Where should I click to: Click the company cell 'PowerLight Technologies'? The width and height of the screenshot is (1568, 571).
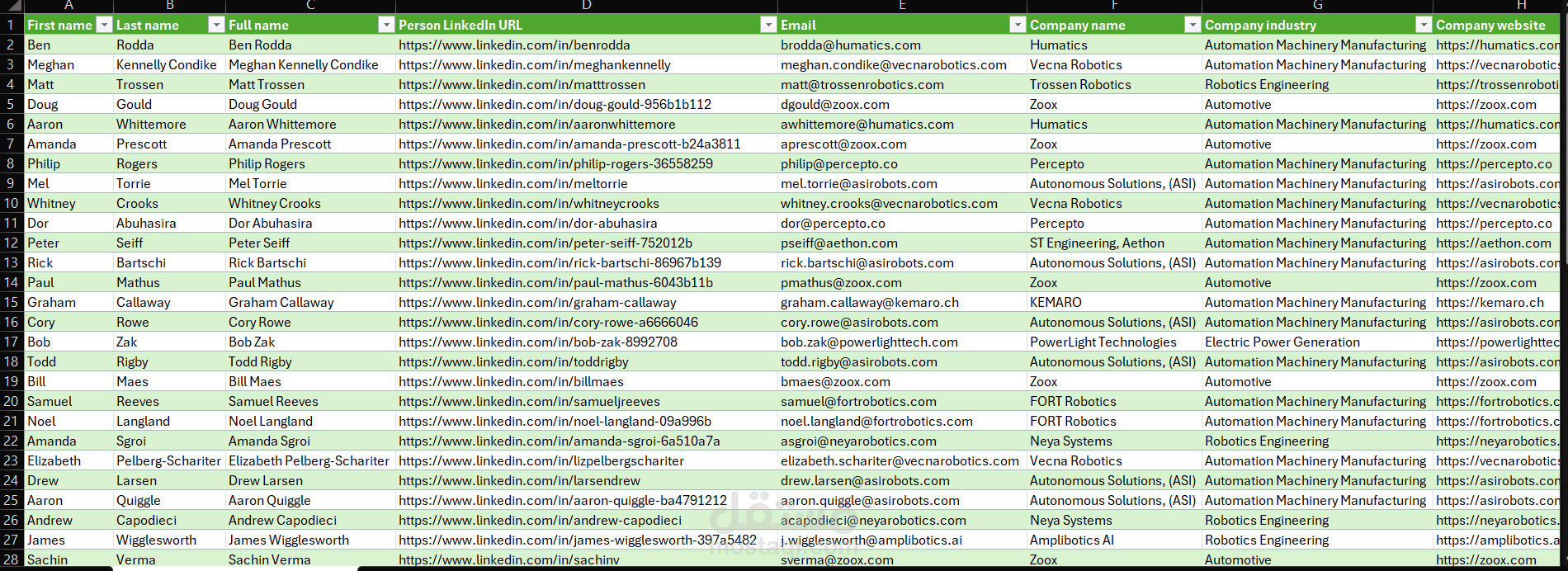click(1114, 342)
